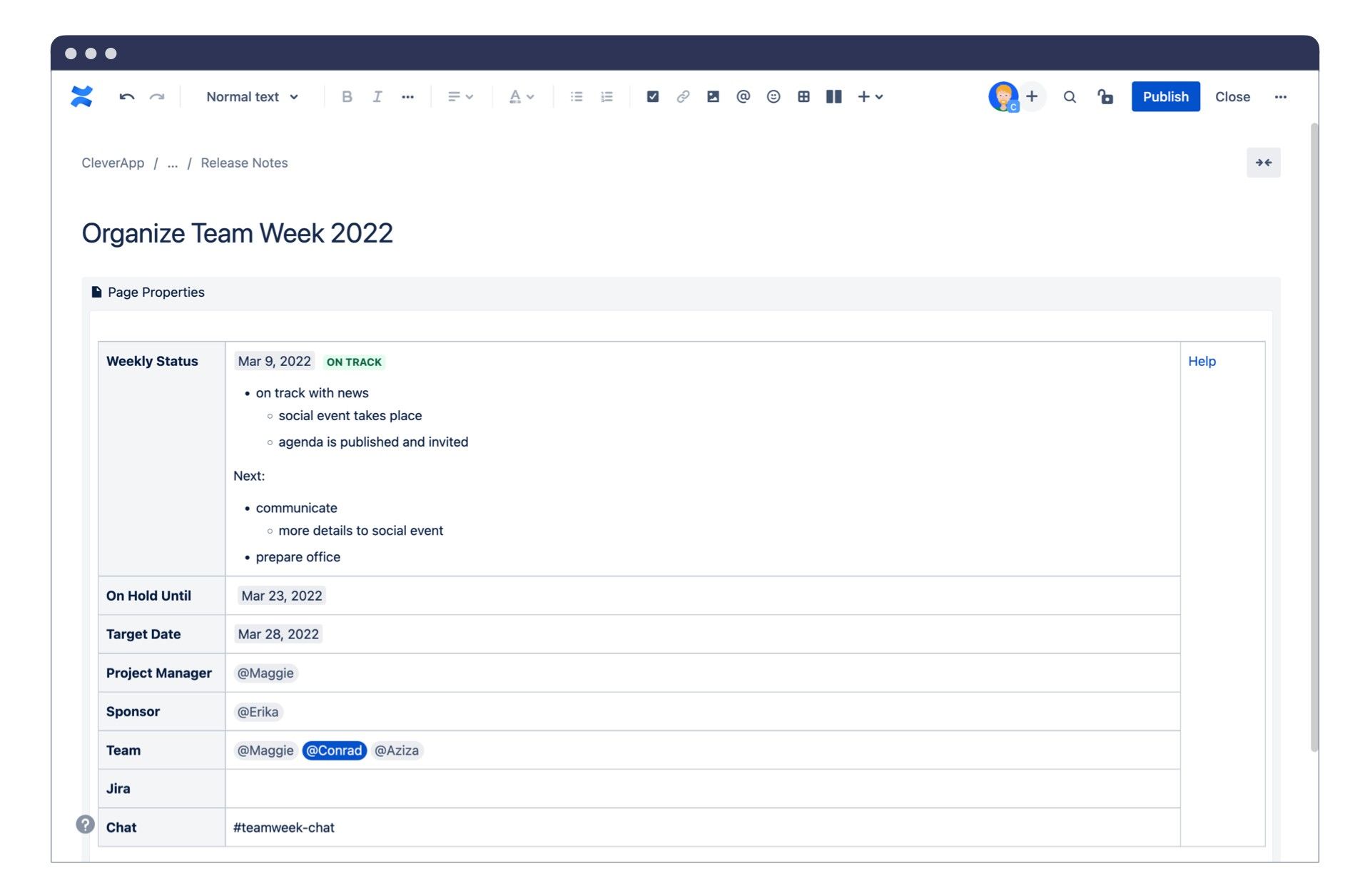Insert a table using the table icon
Image resolution: width=1370 pixels, height=896 pixels.
click(803, 97)
